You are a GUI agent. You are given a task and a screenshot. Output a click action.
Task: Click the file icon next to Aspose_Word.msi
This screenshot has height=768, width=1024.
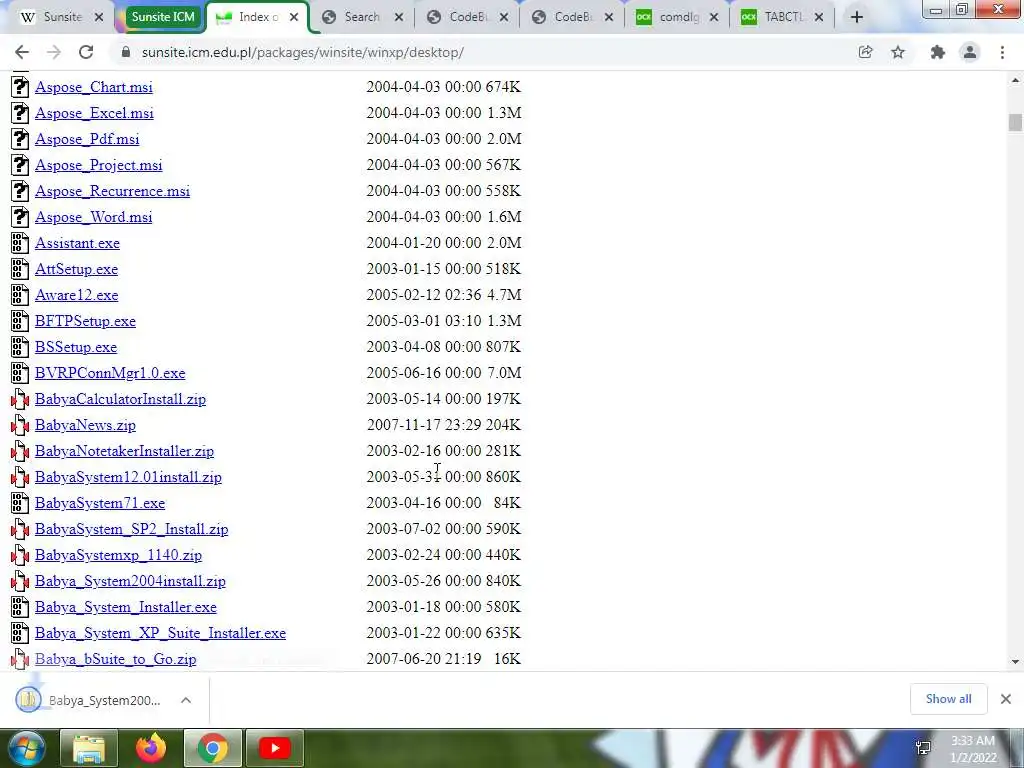(20, 217)
